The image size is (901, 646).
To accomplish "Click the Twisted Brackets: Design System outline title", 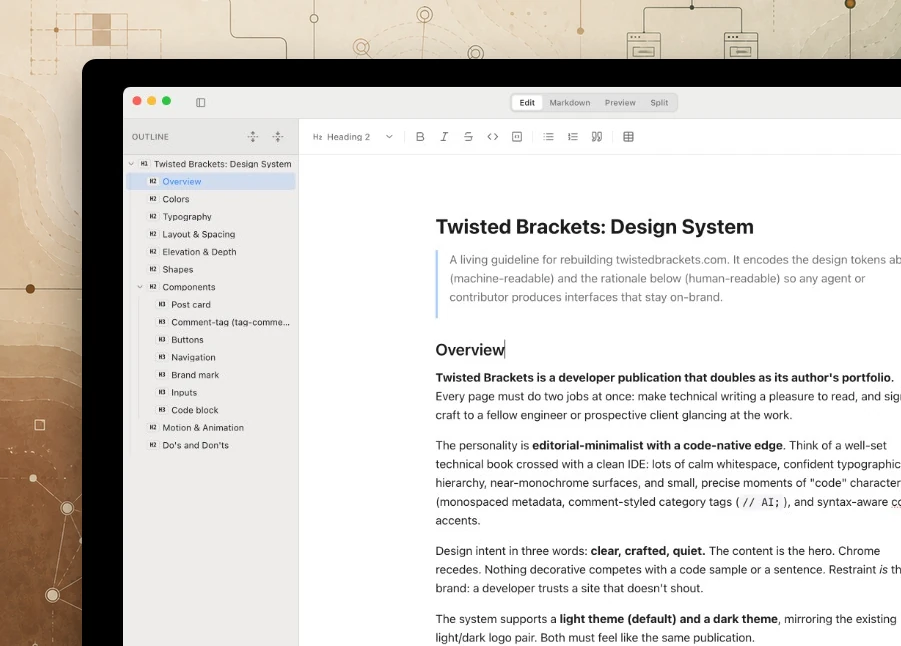I will (x=222, y=164).
